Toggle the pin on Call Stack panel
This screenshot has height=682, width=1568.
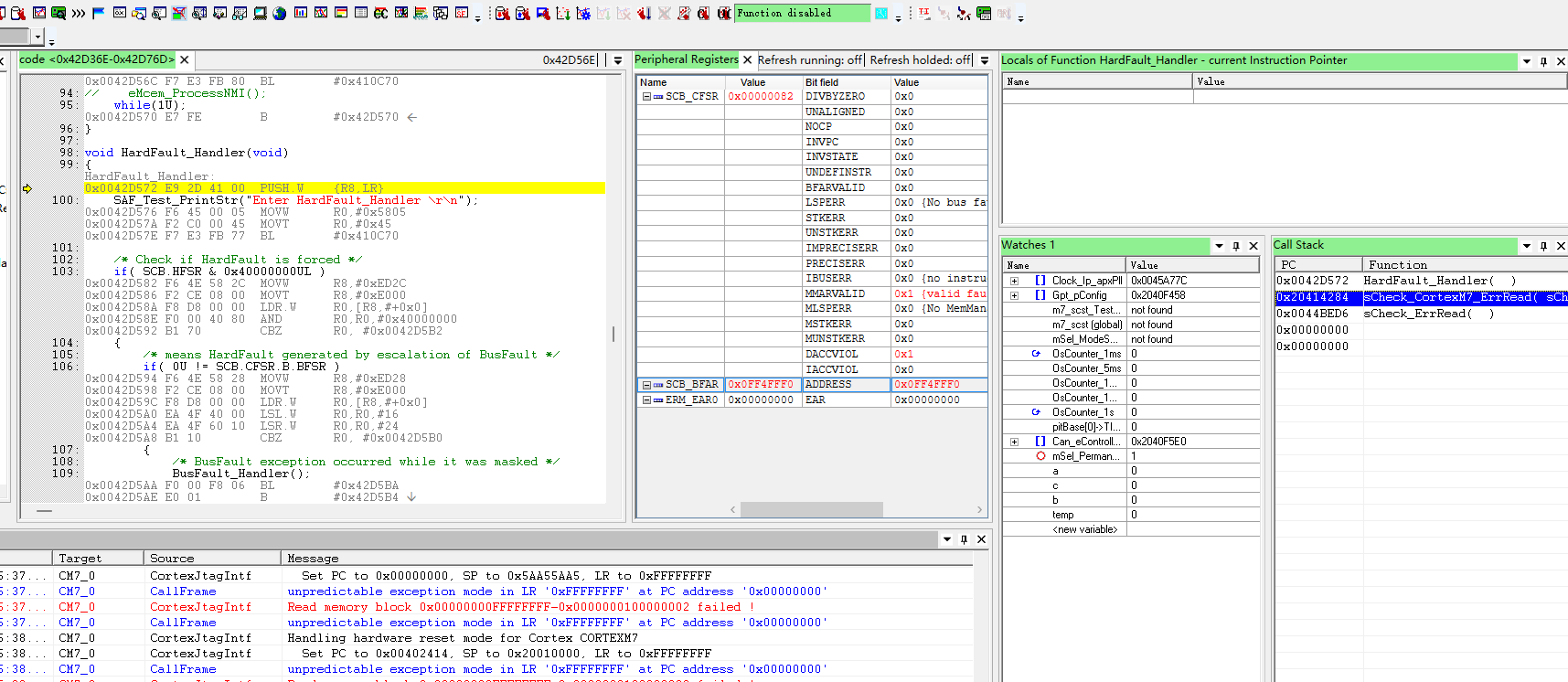[x=1543, y=246]
